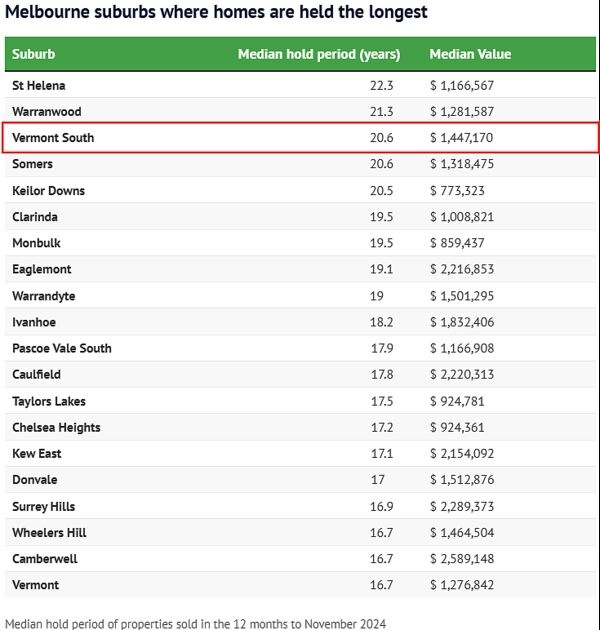The height and width of the screenshot is (630, 600).
Task: Click the Camberwell median value $2,589,148
Action: 461,559
